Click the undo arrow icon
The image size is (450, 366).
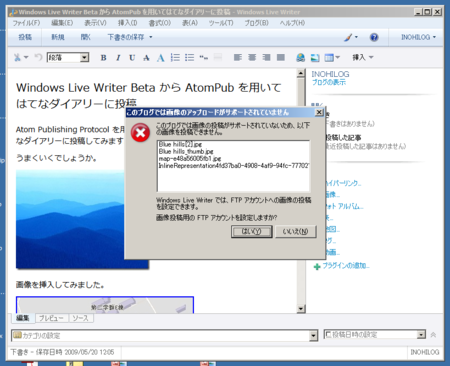38,57
